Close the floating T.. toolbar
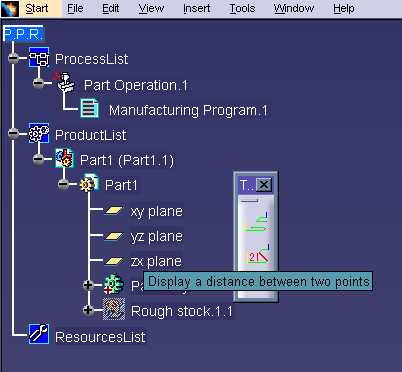The image size is (402, 372). point(264,184)
